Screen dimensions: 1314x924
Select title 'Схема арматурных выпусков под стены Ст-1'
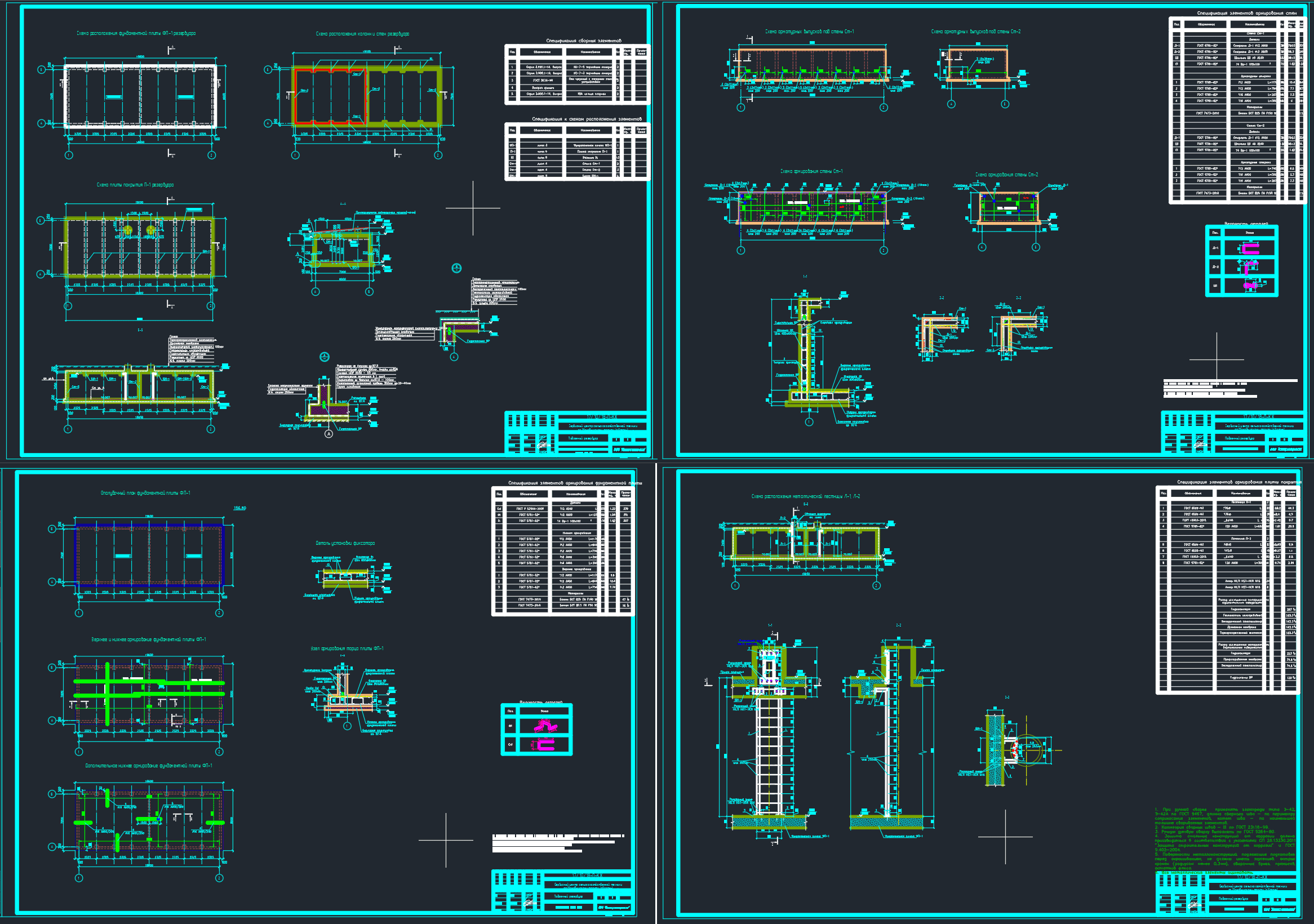click(x=809, y=32)
